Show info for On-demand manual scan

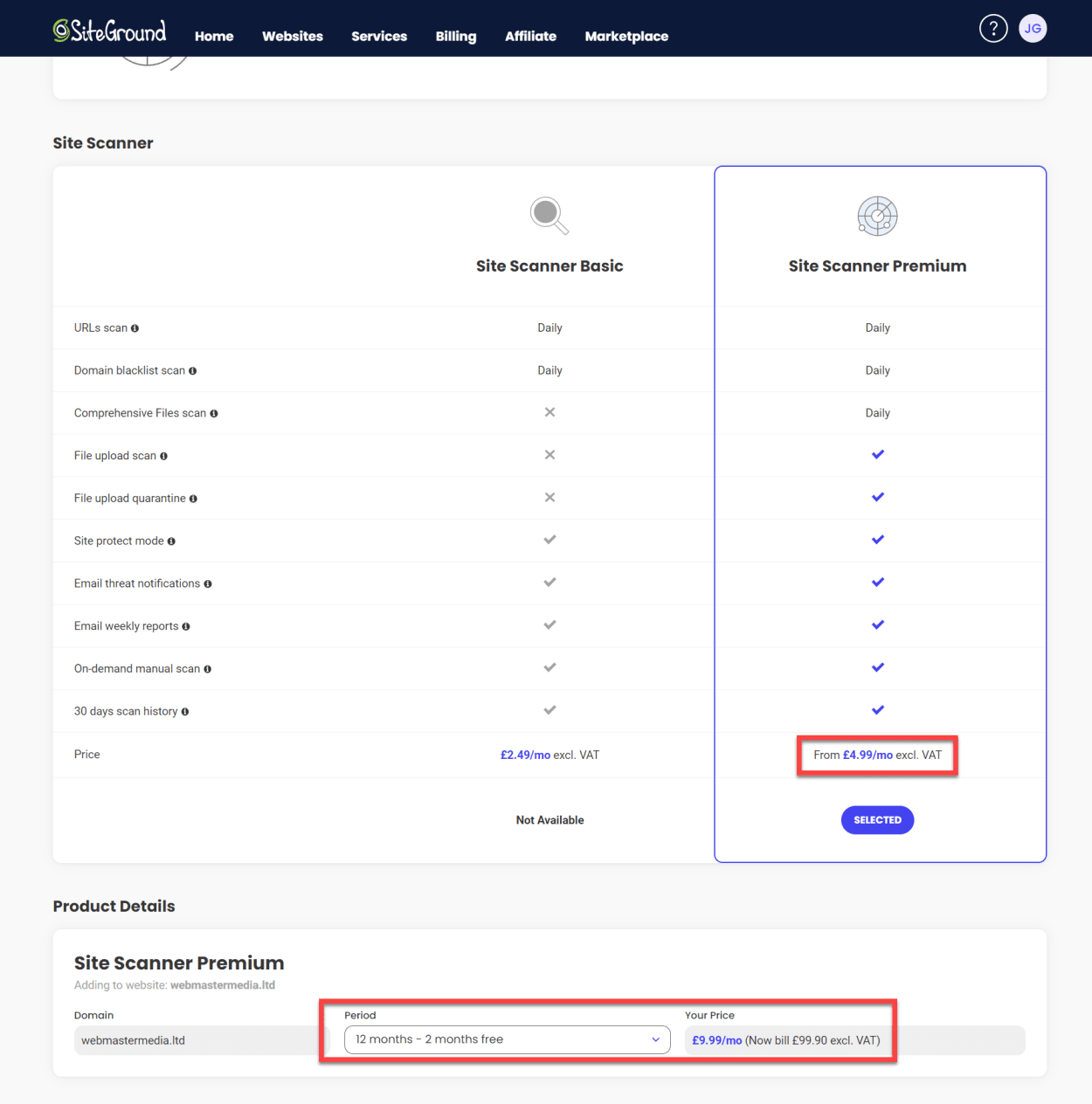(x=207, y=669)
